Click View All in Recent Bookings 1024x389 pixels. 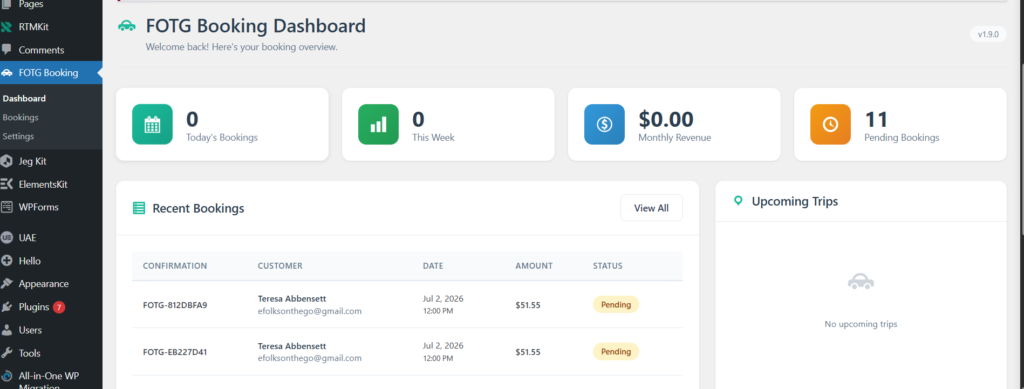(x=651, y=208)
